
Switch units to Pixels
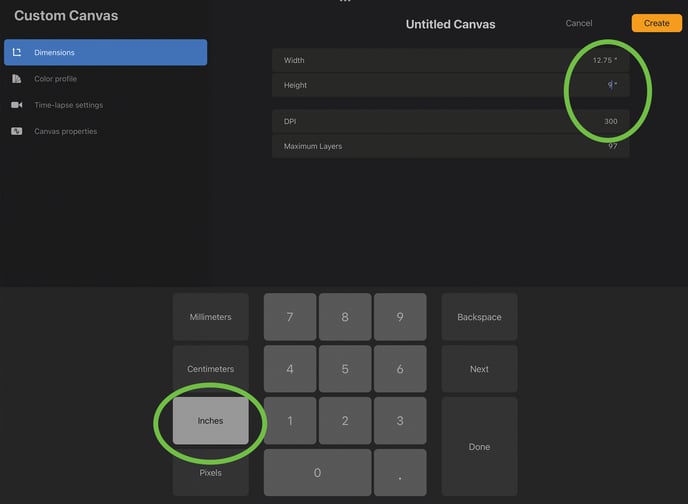coord(211,472)
